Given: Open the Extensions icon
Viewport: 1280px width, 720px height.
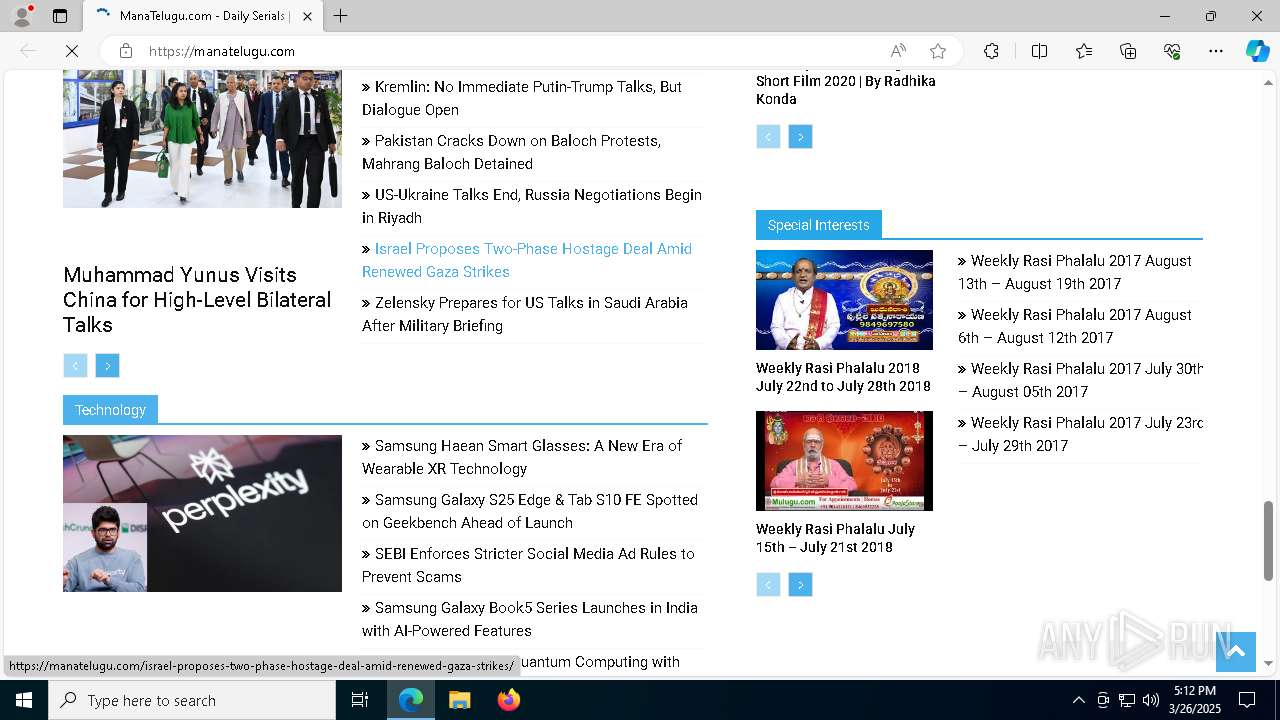Looking at the screenshot, I should 991,51.
